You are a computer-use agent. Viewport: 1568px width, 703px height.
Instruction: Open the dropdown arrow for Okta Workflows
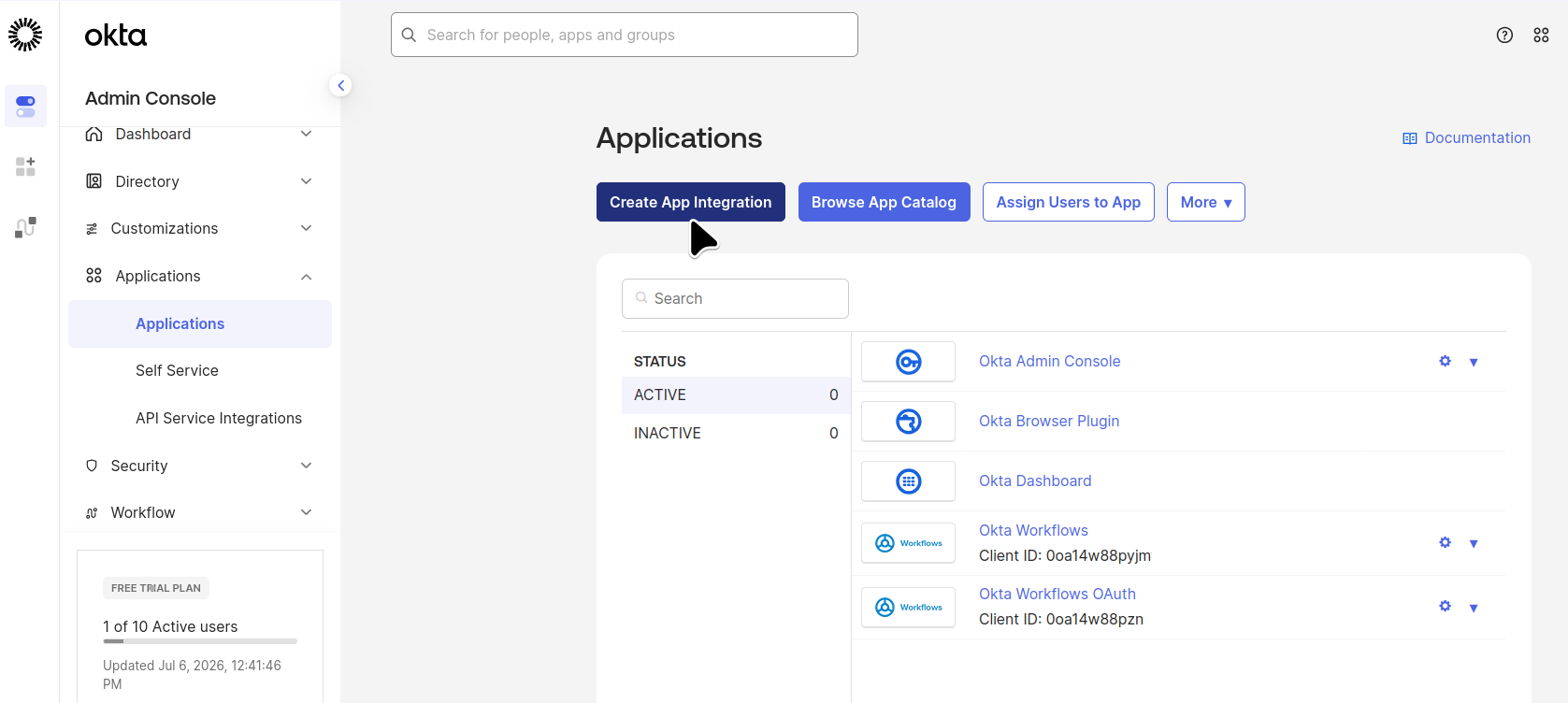click(1474, 543)
